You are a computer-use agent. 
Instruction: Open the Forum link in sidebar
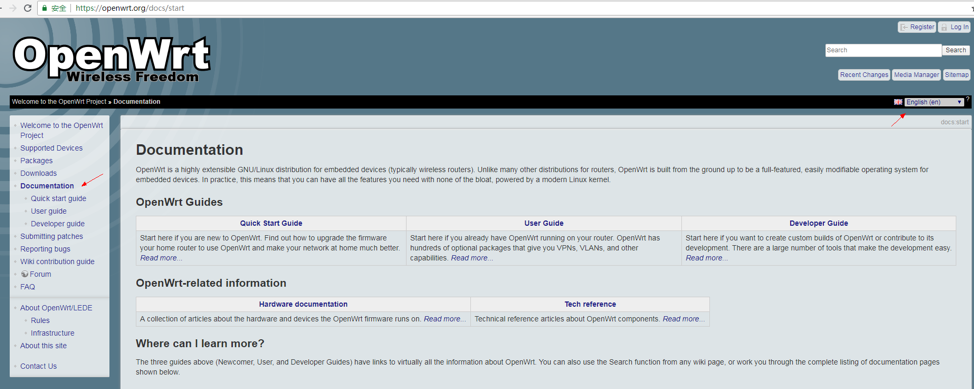click(x=40, y=274)
